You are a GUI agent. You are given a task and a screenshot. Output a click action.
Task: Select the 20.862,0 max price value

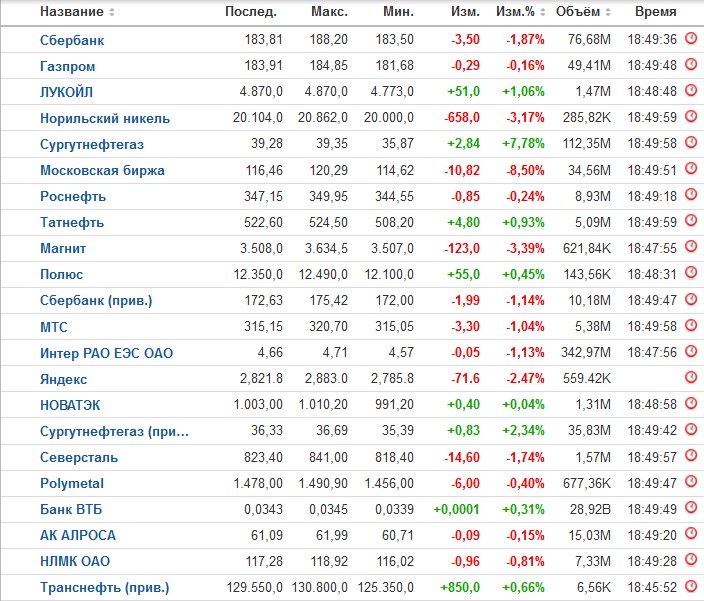tap(322, 118)
